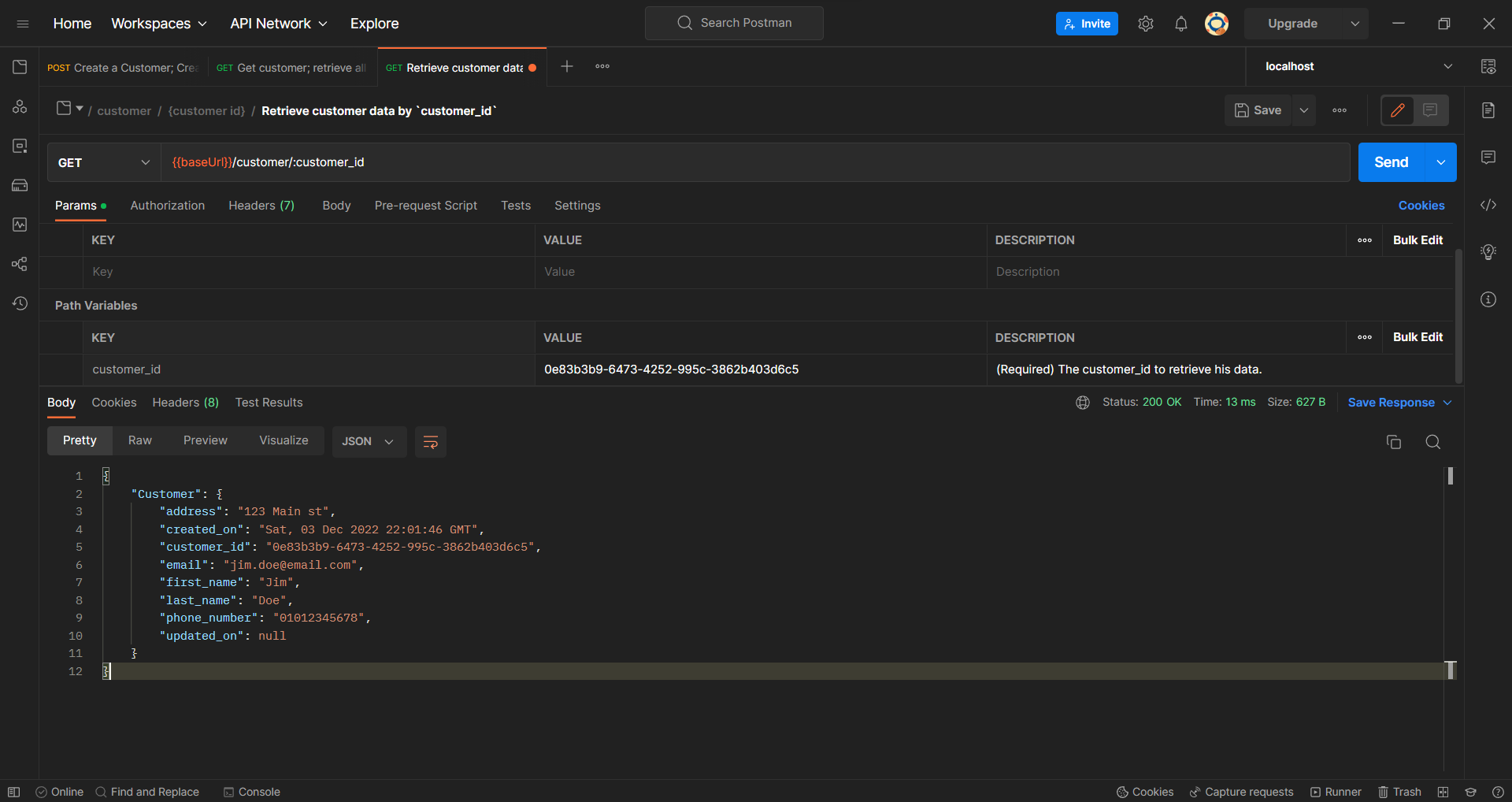The height and width of the screenshot is (802, 1512).
Task: Open the Tests tab
Action: click(x=516, y=206)
